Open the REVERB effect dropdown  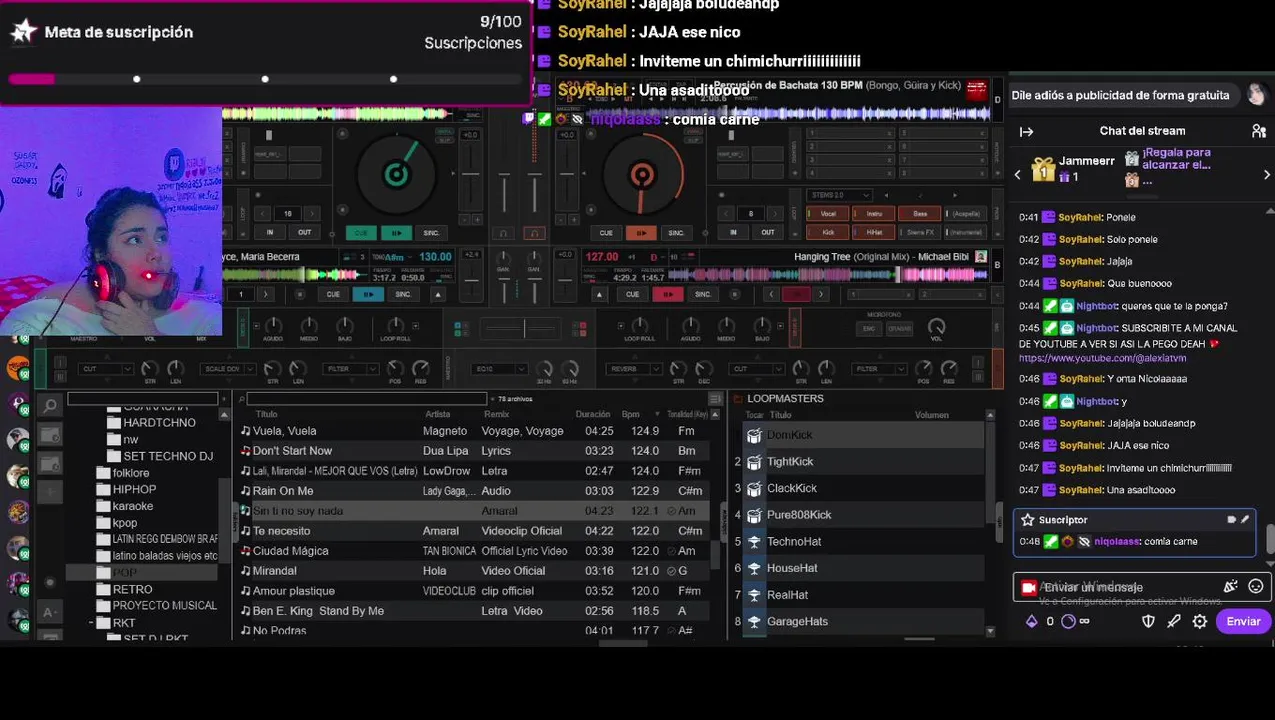pyautogui.click(x=634, y=369)
